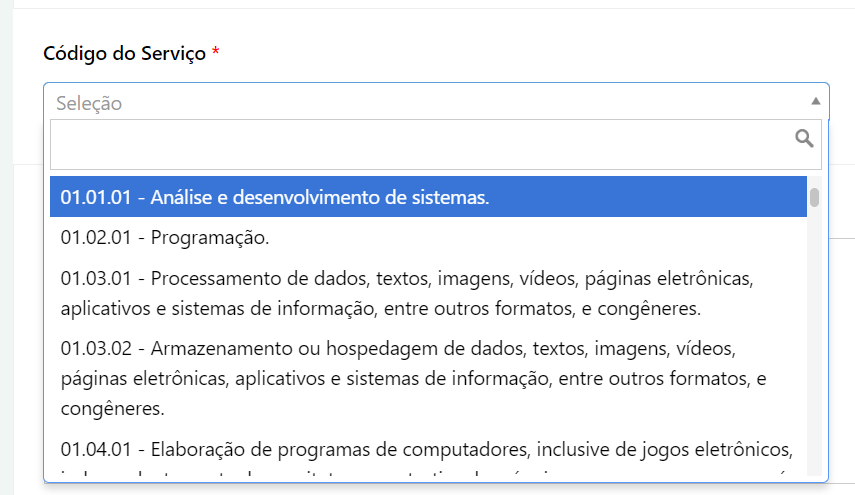The height and width of the screenshot is (495, 855).
Task: Click the magnifying glass search icon
Action: [x=804, y=138]
